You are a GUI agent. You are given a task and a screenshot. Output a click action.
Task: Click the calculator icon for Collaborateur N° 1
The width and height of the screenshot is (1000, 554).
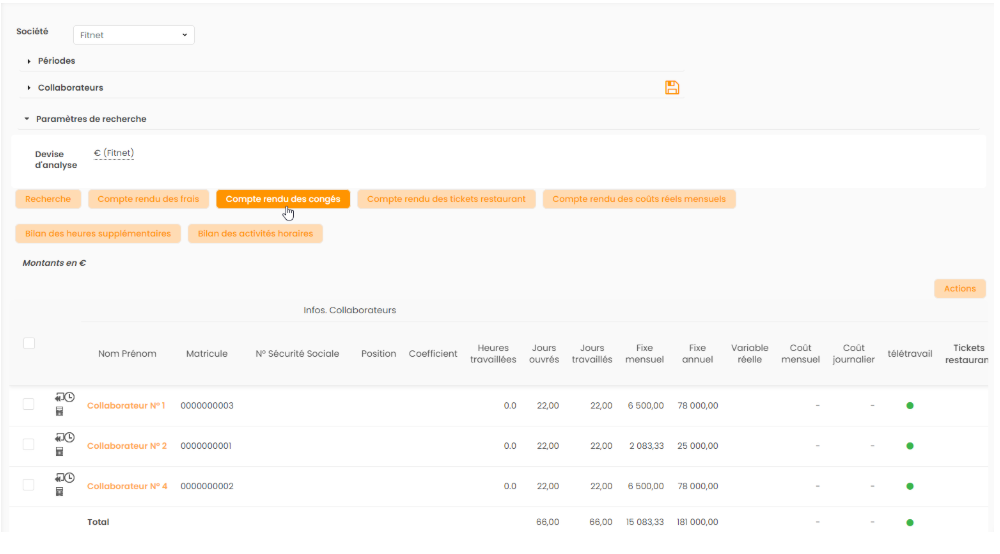pyautogui.click(x=59, y=412)
